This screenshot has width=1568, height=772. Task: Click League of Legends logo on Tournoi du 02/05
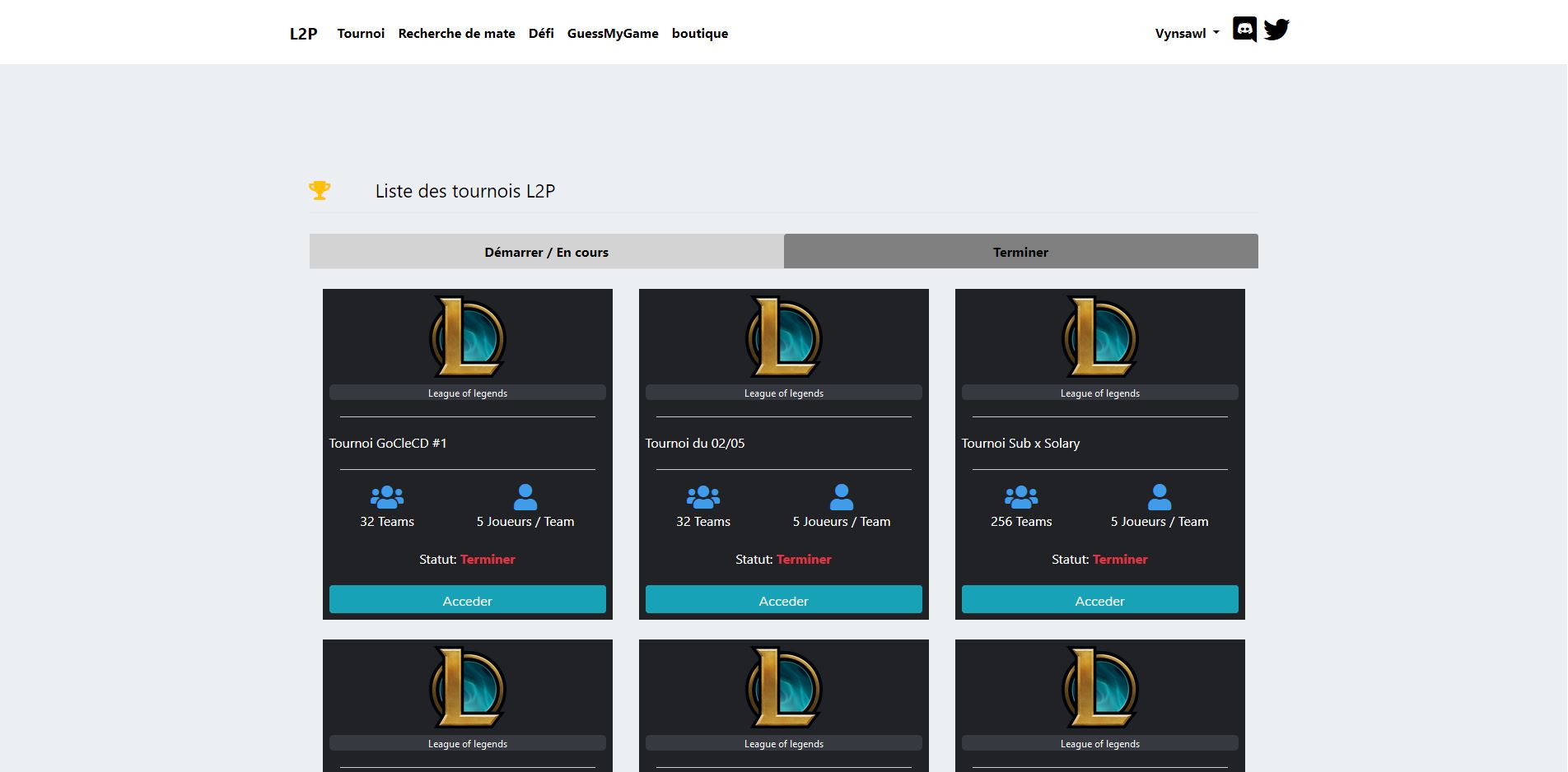pyautogui.click(x=784, y=337)
